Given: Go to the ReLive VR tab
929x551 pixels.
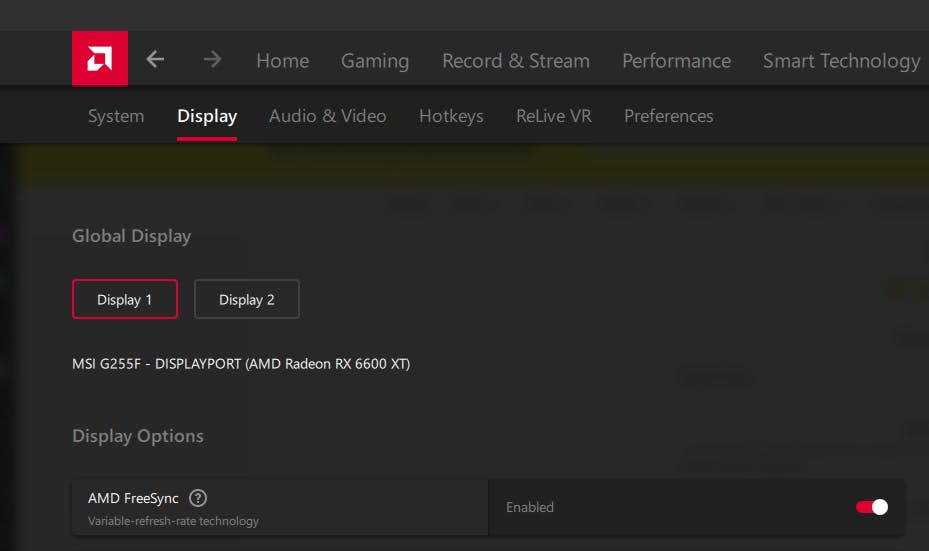Looking at the screenshot, I should pyautogui.click(x=553, y=116).
